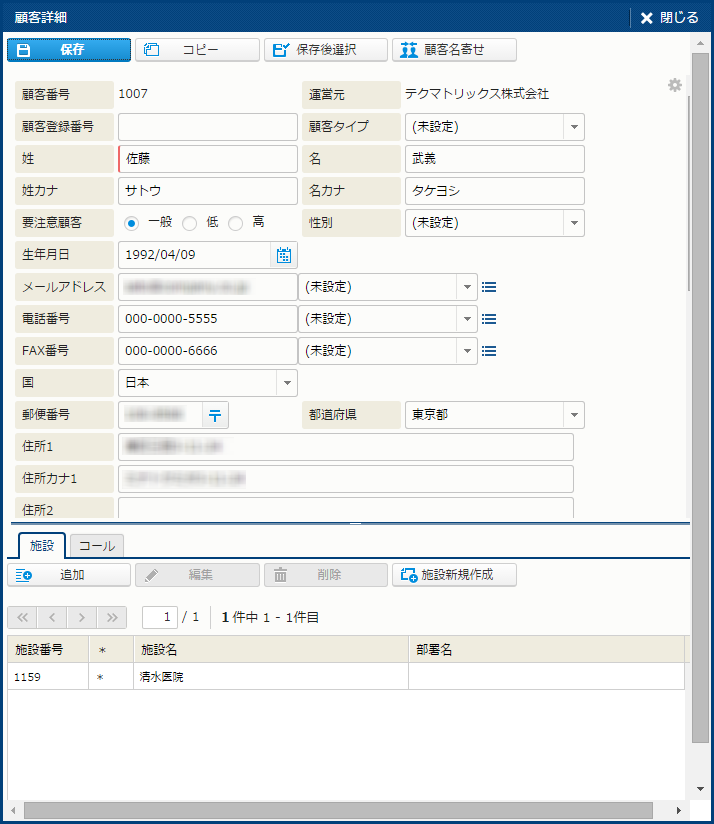Open the FAX number list icon
The width and height of the screenshot is (714, 824).
(x=489, y=351)
